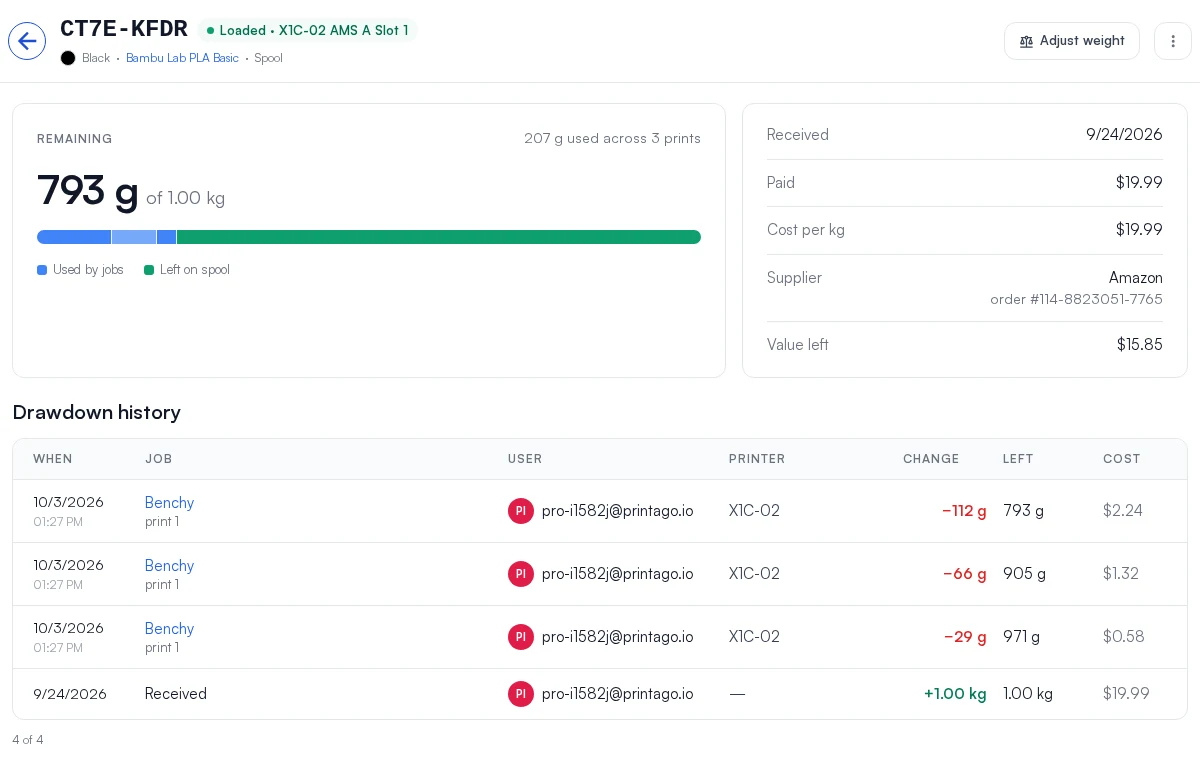Click the JOB column header
This screenshot has height=760, width=1200.
point(159,459)
